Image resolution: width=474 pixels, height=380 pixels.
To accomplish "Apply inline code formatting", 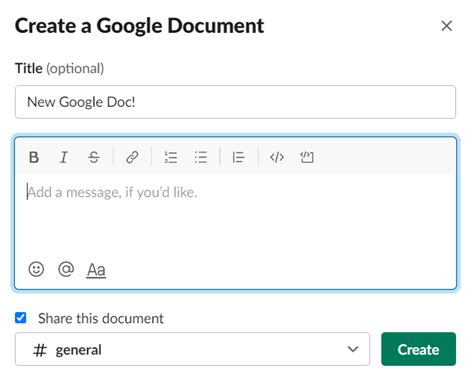I will tap(277, 157).
